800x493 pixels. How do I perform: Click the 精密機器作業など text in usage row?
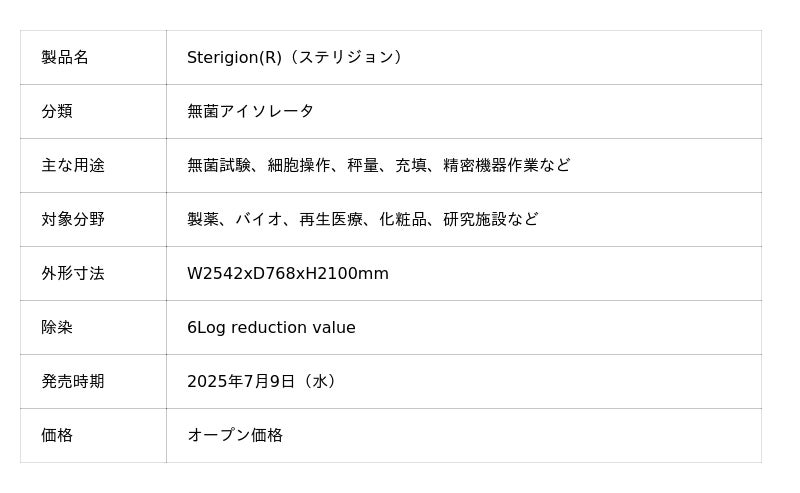click(x=507, y=165)
